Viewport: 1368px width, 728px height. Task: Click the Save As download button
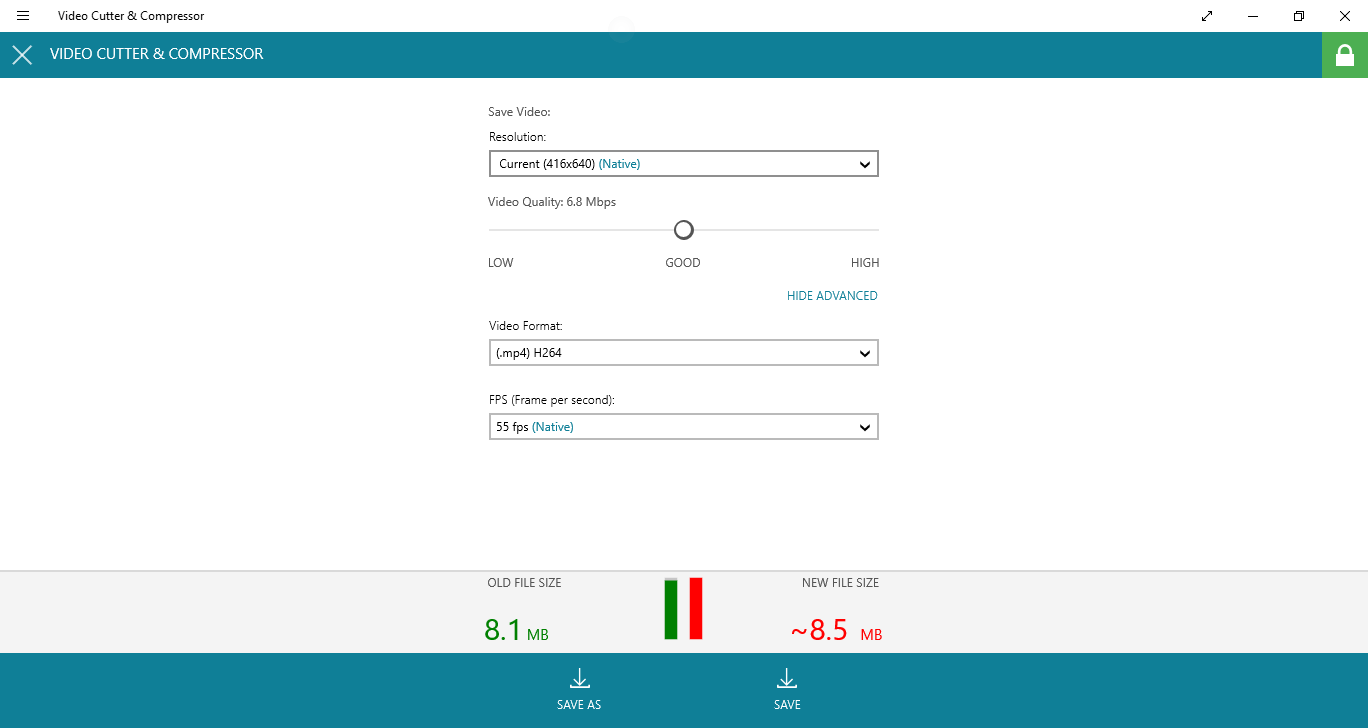pyautogui.click(x=579, y=690)
